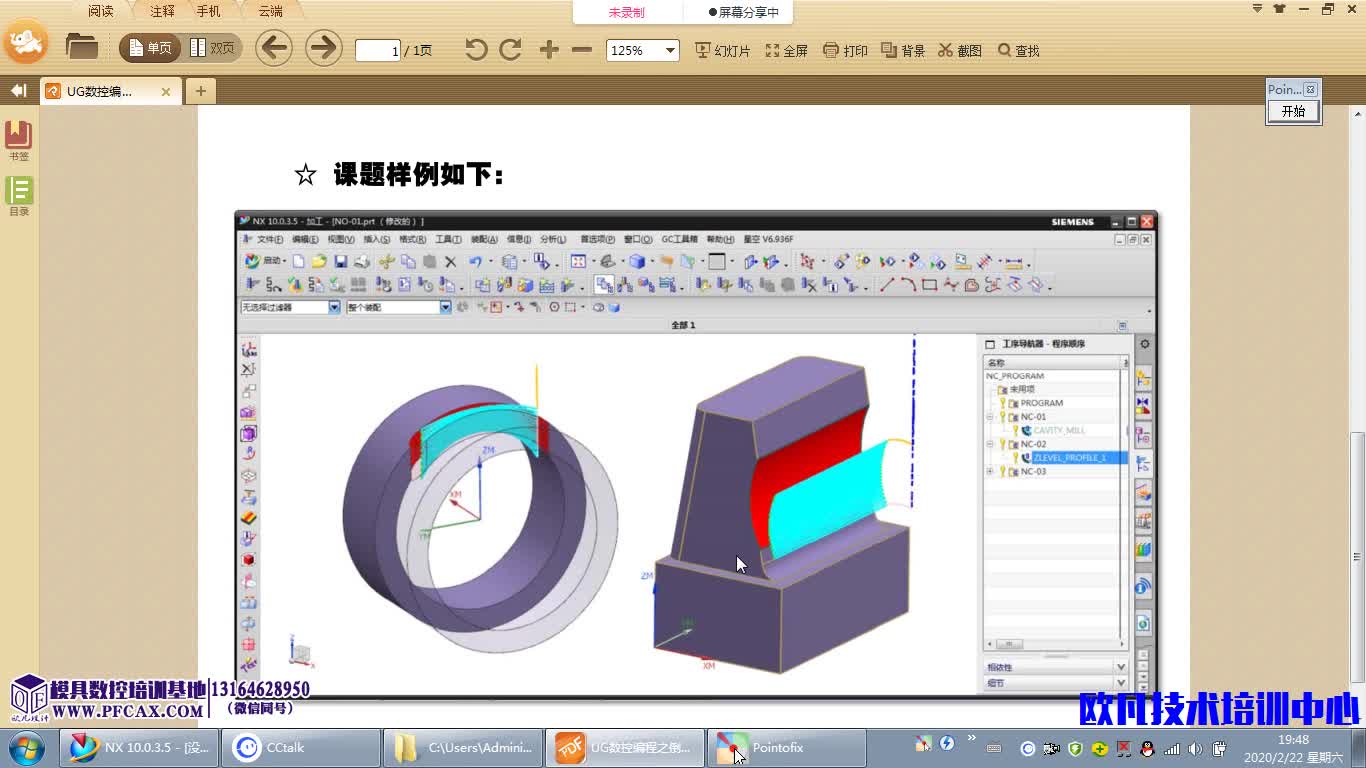This screenshot has width=1366, height=768.
Task: Collapse the NC-02 tree node
Action: (990, 444)
